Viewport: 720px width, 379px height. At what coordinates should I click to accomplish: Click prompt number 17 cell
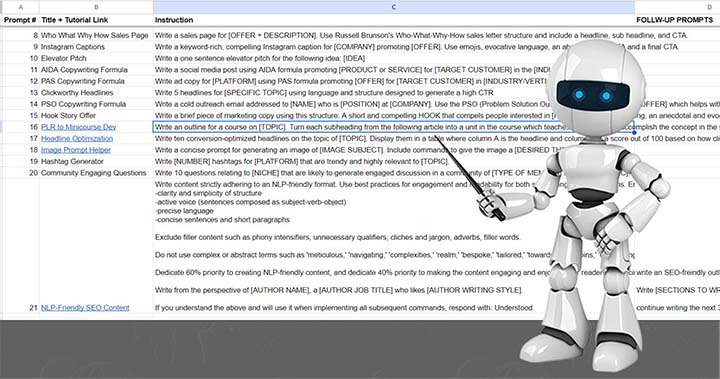tap(21, 138)
